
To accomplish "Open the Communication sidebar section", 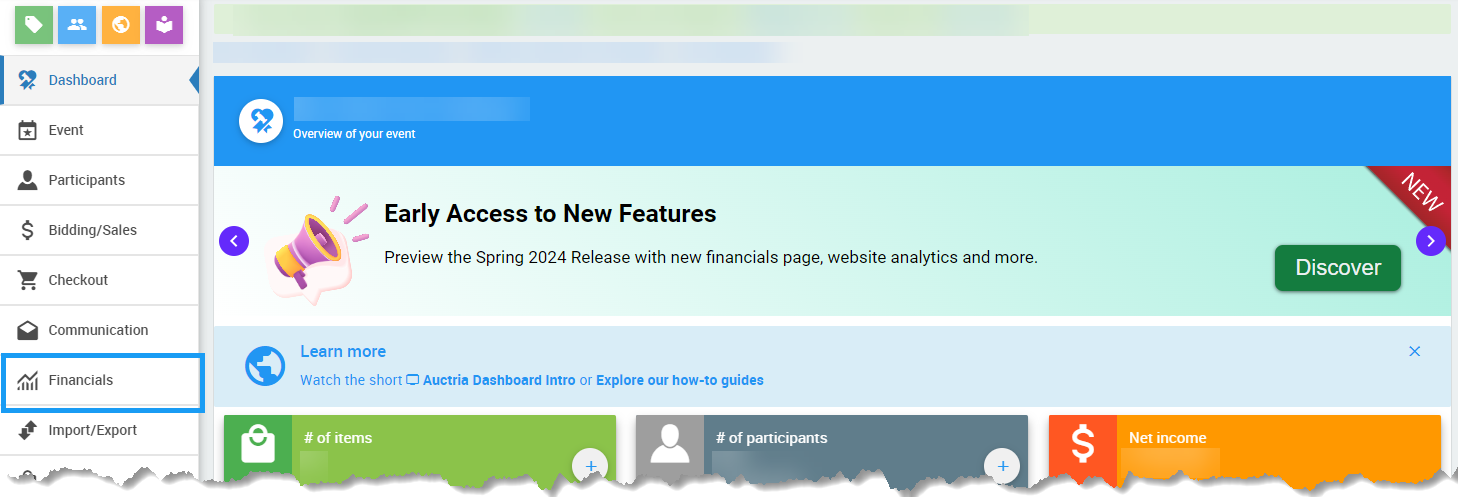I will (x=98, y=330).
